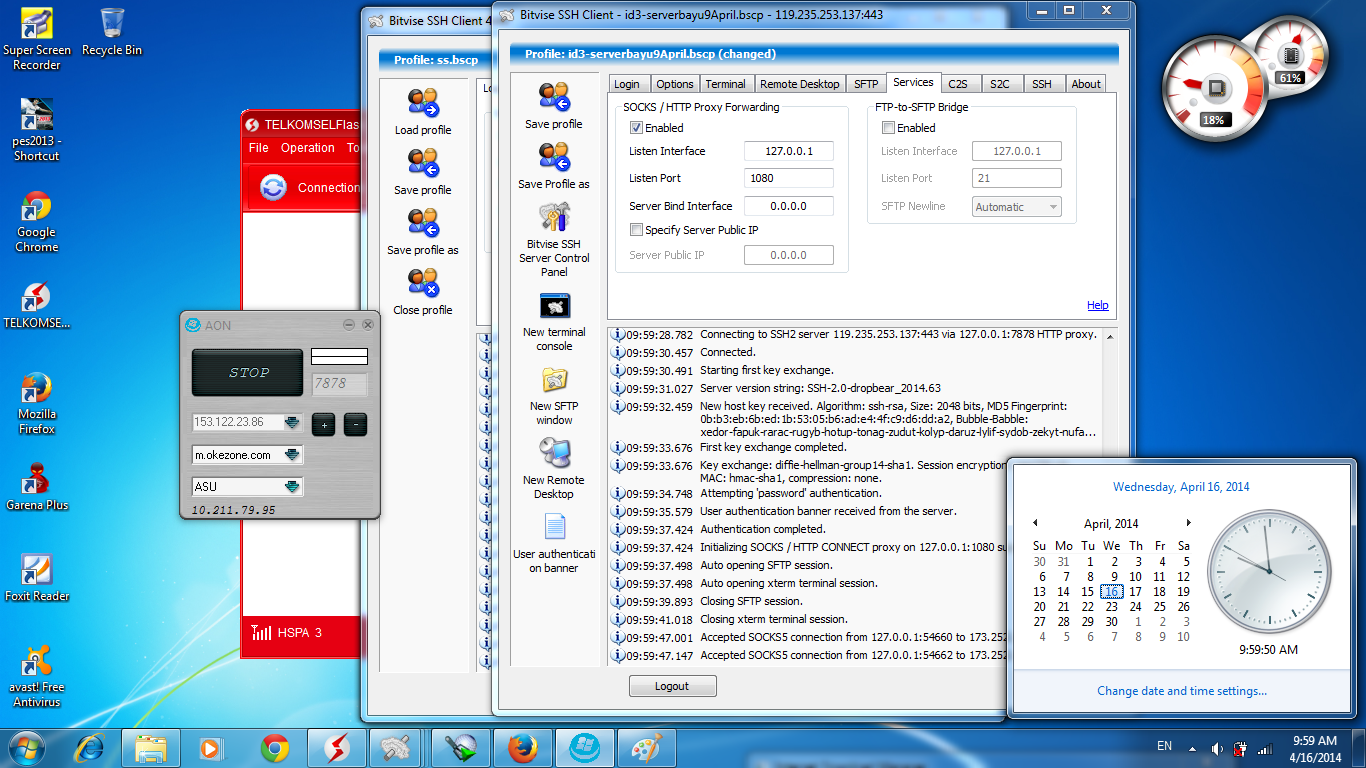
Task: Click Logout button
Action: click(673, 686)
